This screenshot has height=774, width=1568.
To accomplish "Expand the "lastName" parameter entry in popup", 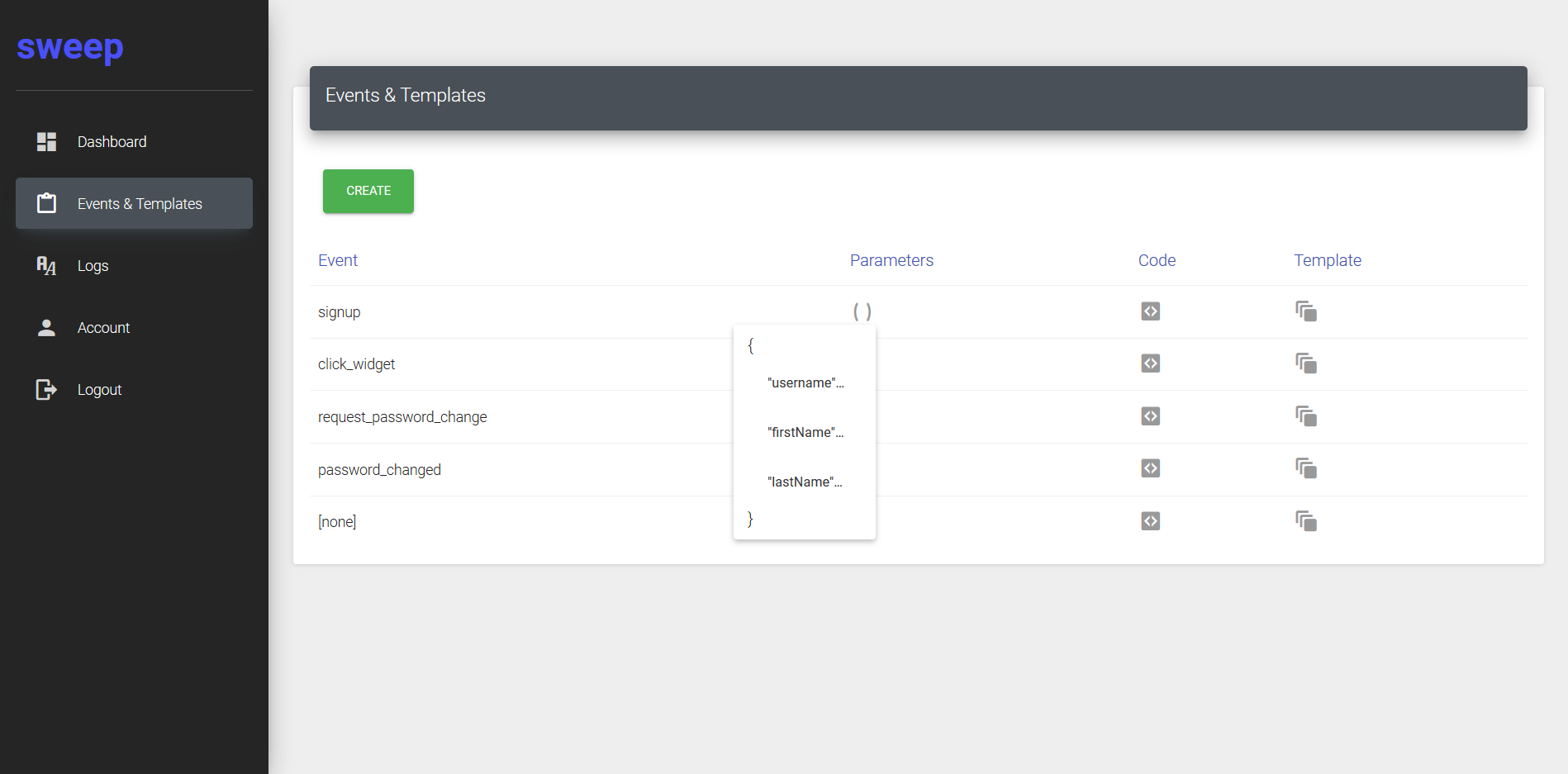I will coord(805,482).
